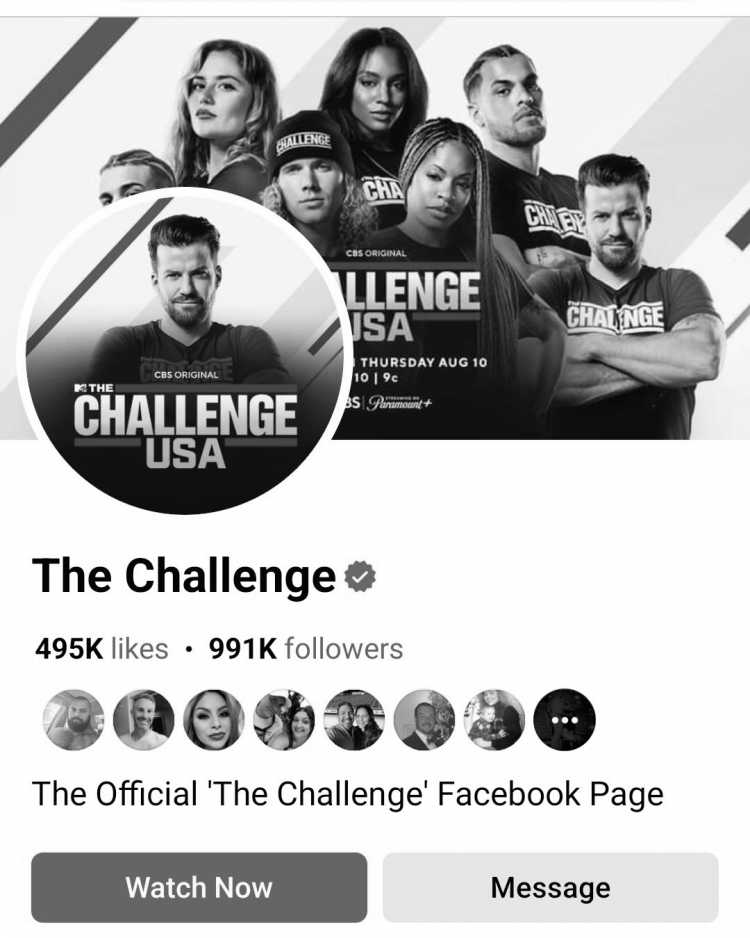Click The Challenge page name heading
This screenshot has height=938, width=750.
pos(184,575)
